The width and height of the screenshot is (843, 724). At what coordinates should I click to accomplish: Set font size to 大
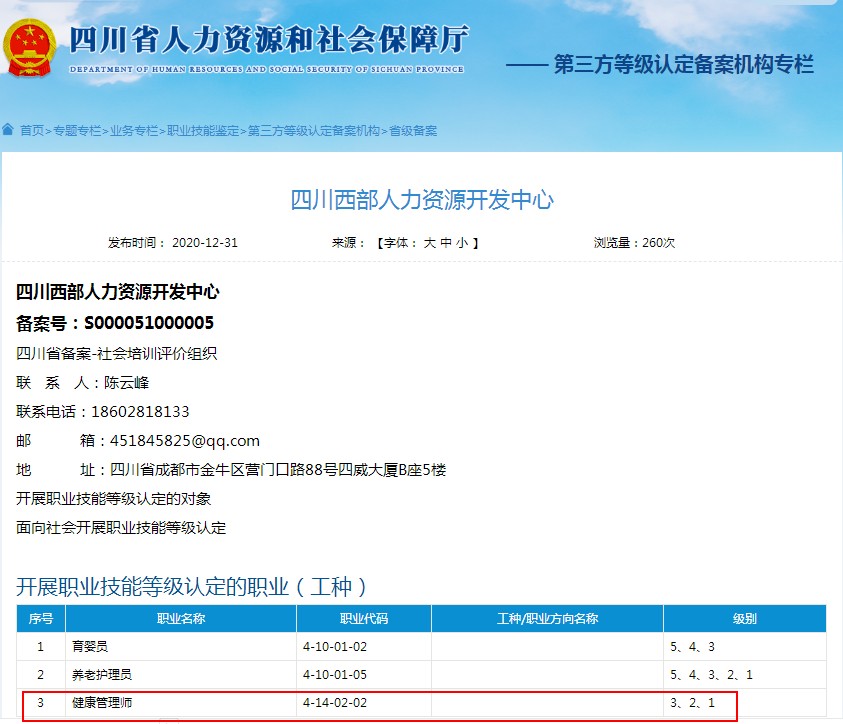click(430, 243)
